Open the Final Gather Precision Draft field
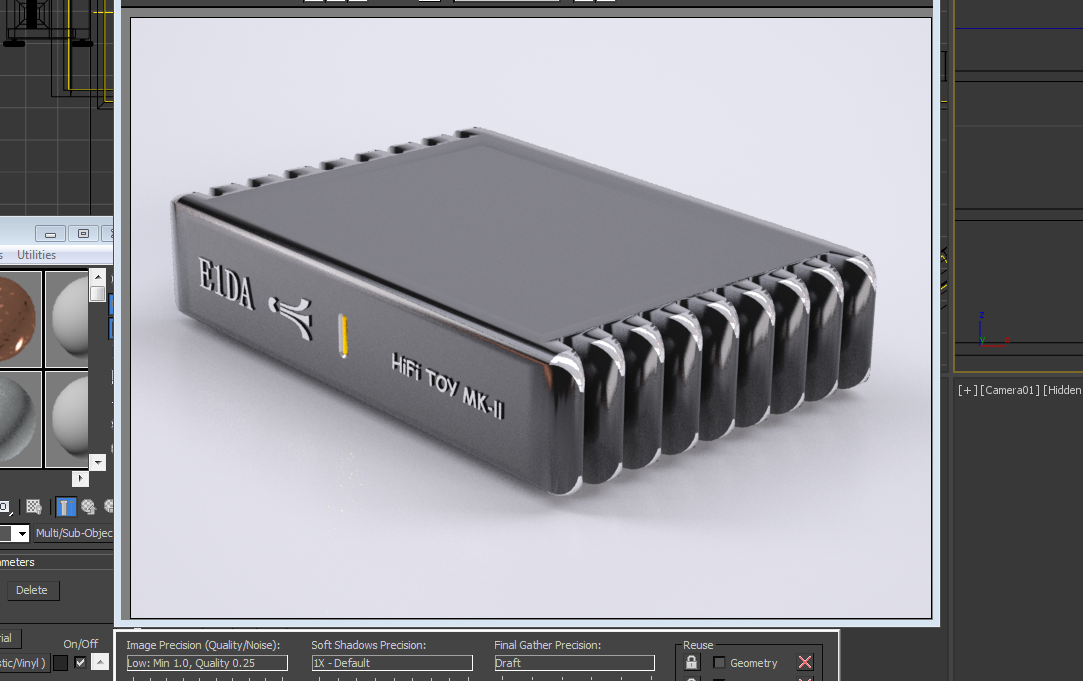 click(574, 663)
